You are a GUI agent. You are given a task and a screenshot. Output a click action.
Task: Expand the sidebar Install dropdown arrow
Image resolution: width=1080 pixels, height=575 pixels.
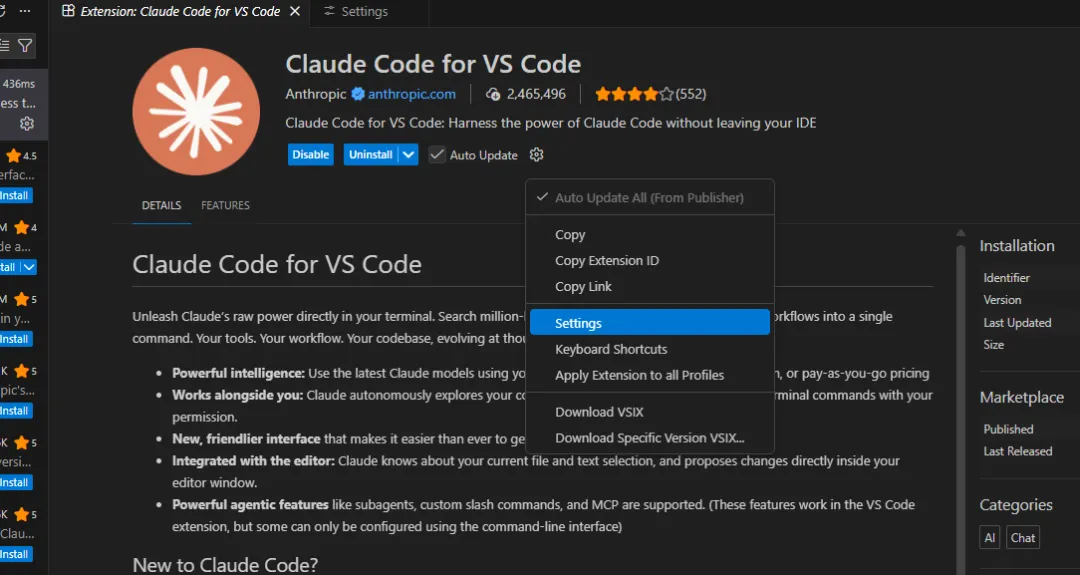coord(30,267)
